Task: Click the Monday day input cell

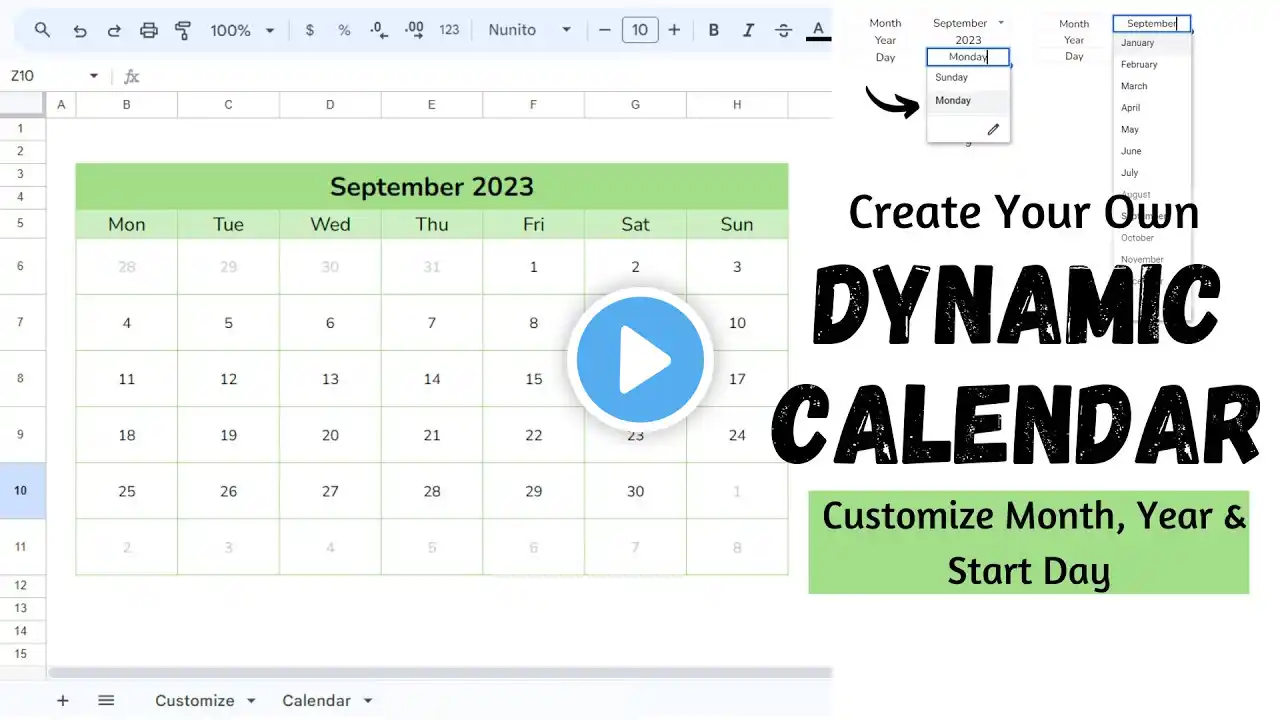Action: [968, 57]
